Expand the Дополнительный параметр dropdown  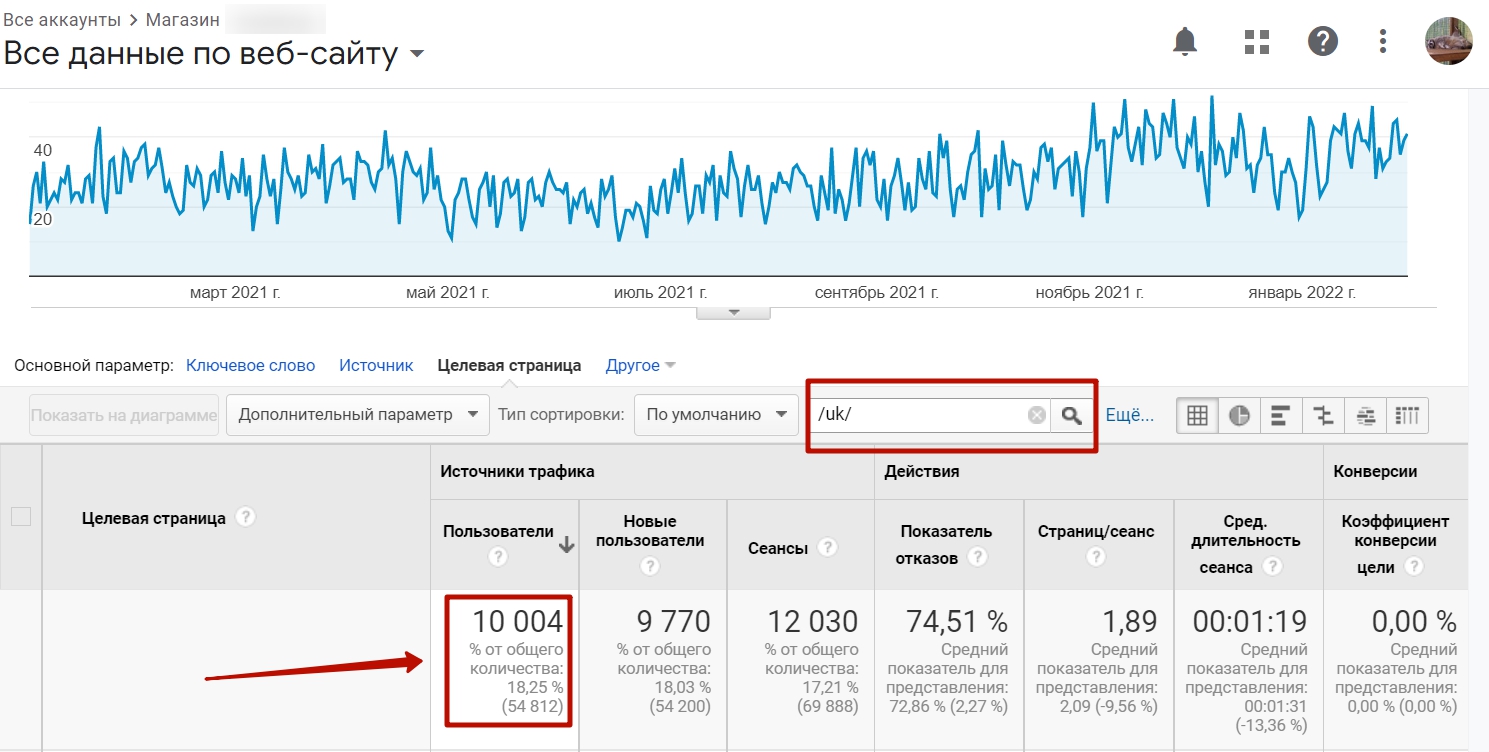[357, 415]
